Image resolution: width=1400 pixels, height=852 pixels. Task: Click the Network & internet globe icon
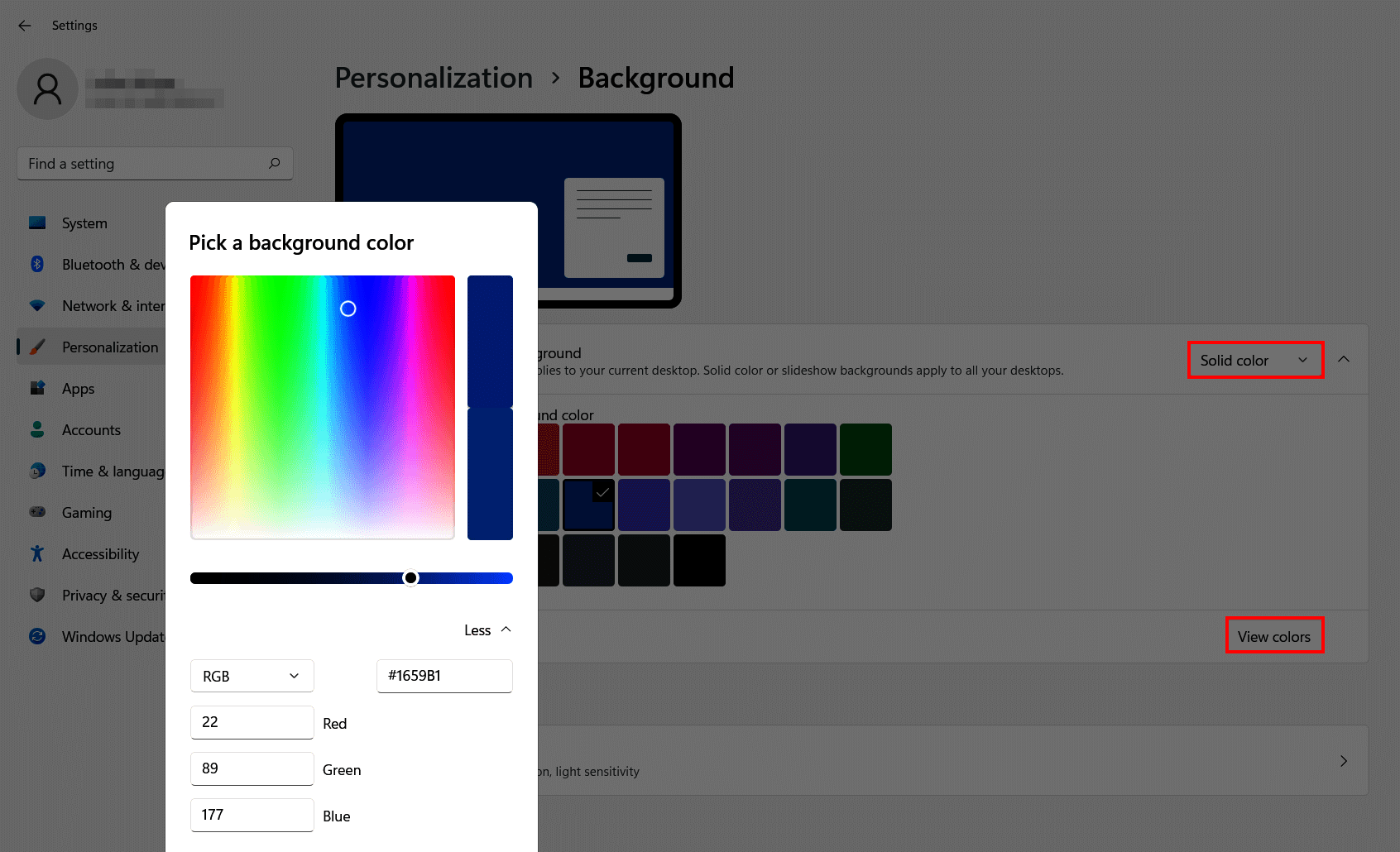37,305
